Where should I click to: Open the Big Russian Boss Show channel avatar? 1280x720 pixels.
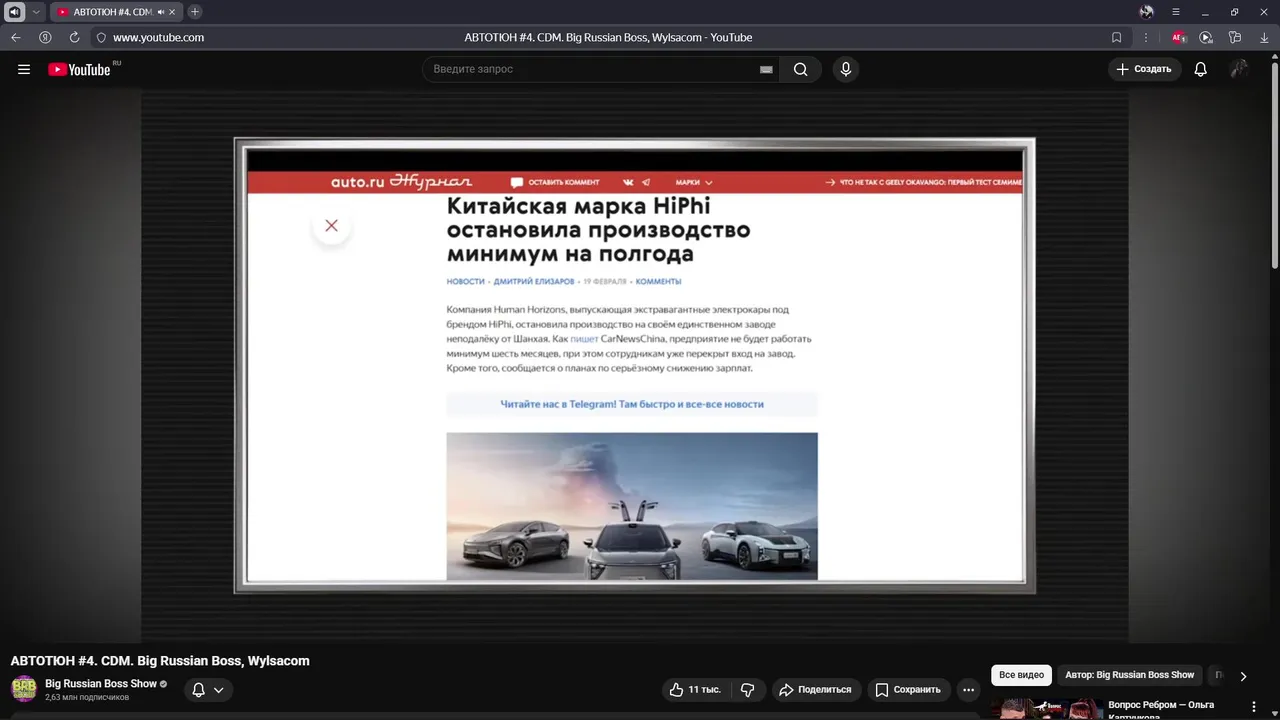pos(24,689)
